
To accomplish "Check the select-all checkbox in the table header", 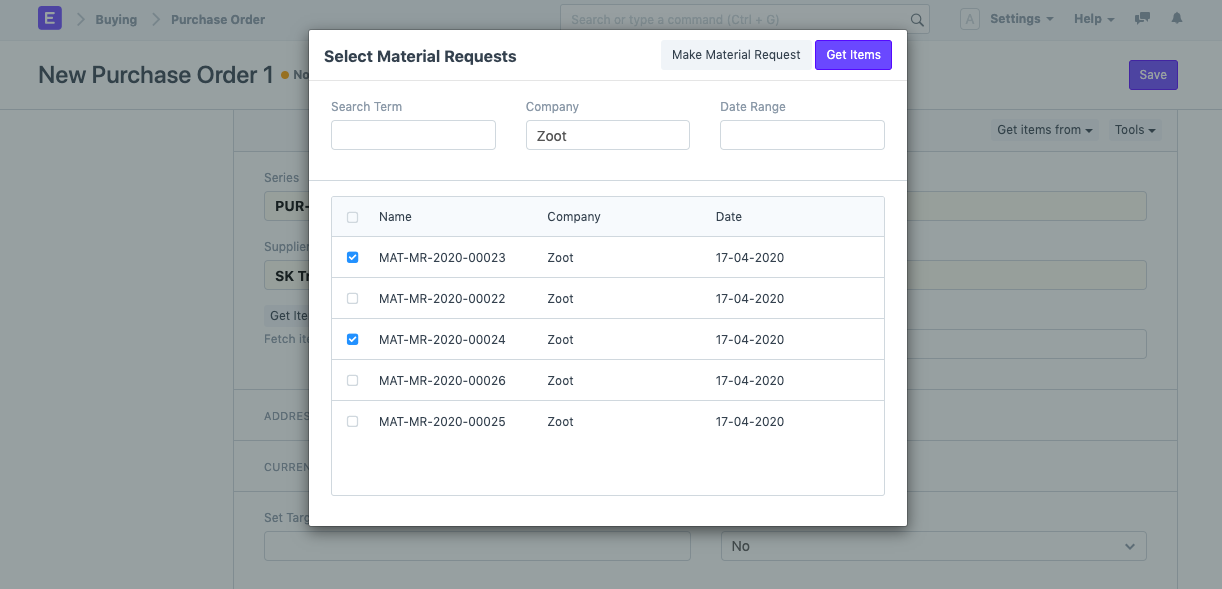I will point(352,216).
